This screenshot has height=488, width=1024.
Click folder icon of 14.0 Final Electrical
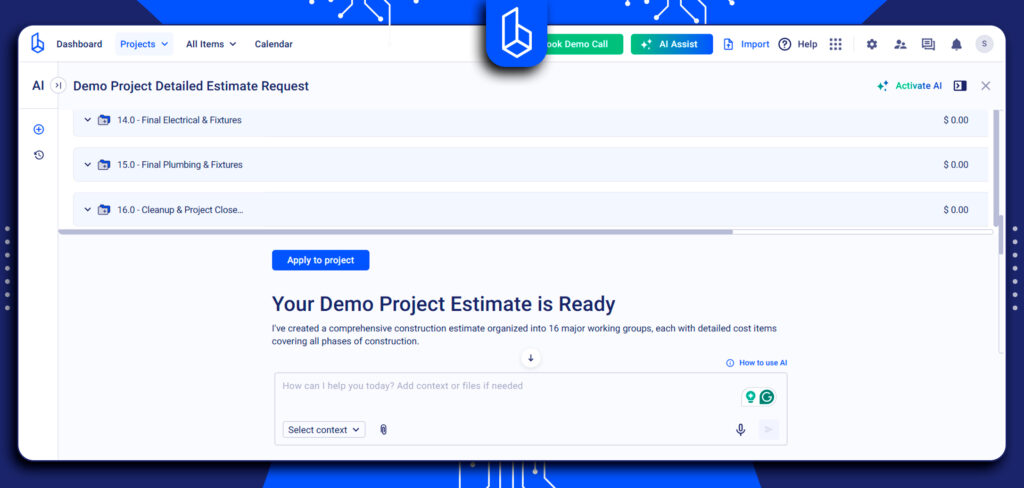[104, 120]
